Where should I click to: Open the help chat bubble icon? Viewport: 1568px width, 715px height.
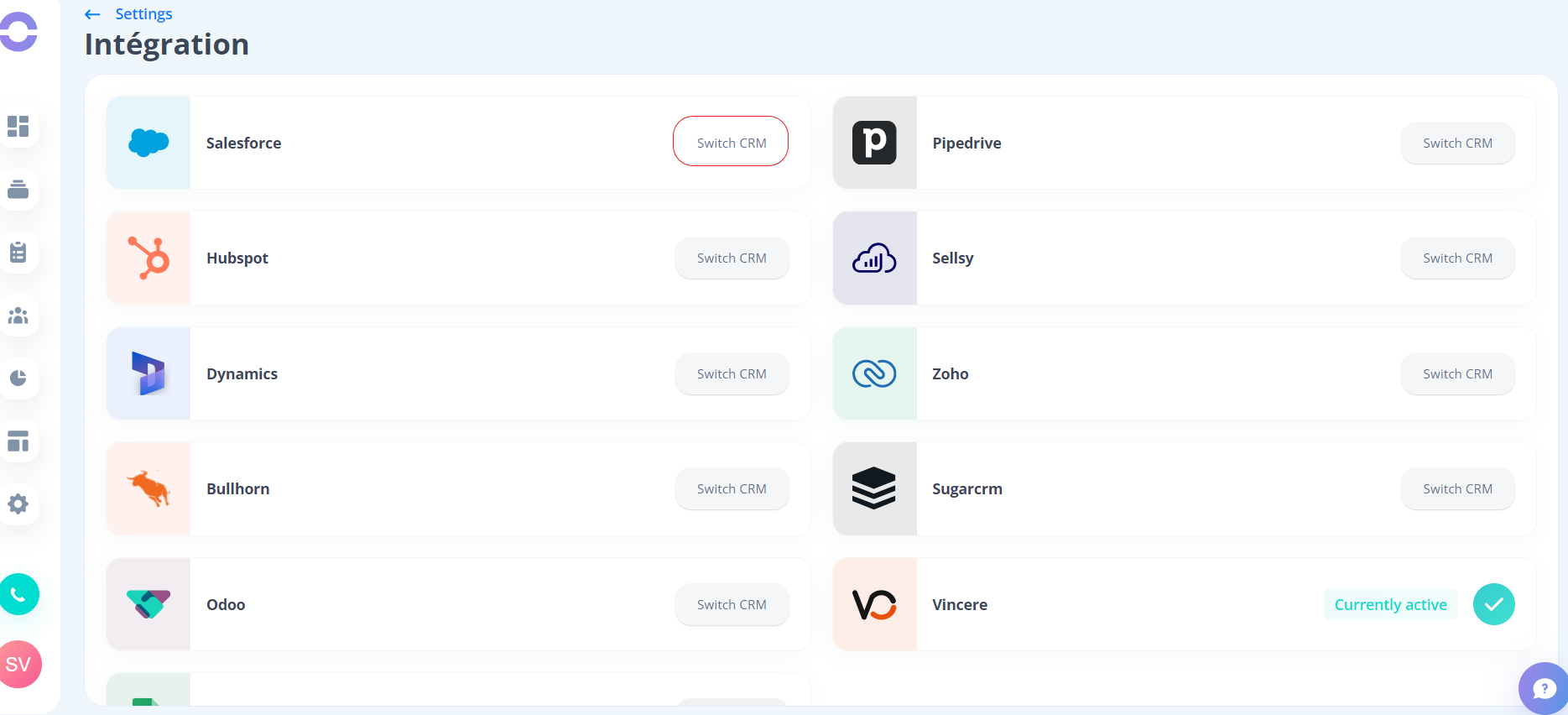[x=1544, y=689]
